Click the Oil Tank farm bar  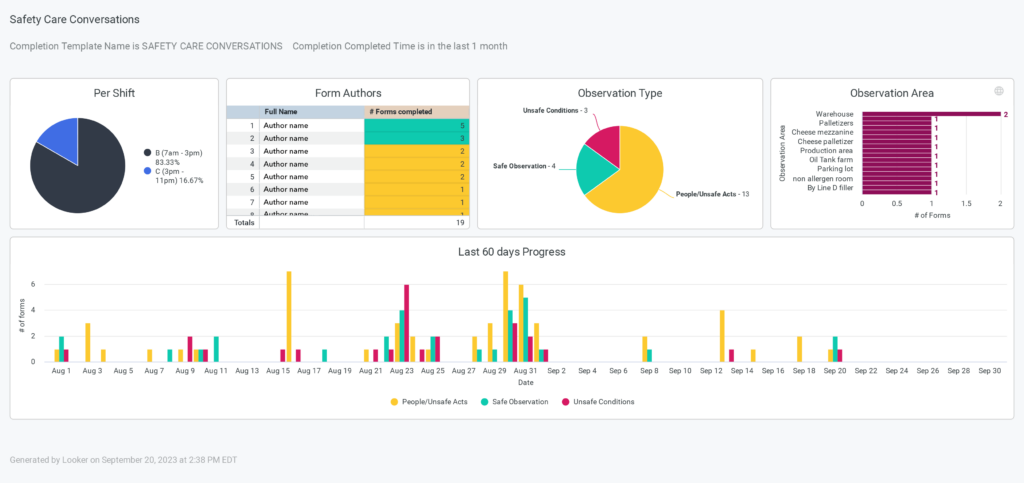click(897, 159)
